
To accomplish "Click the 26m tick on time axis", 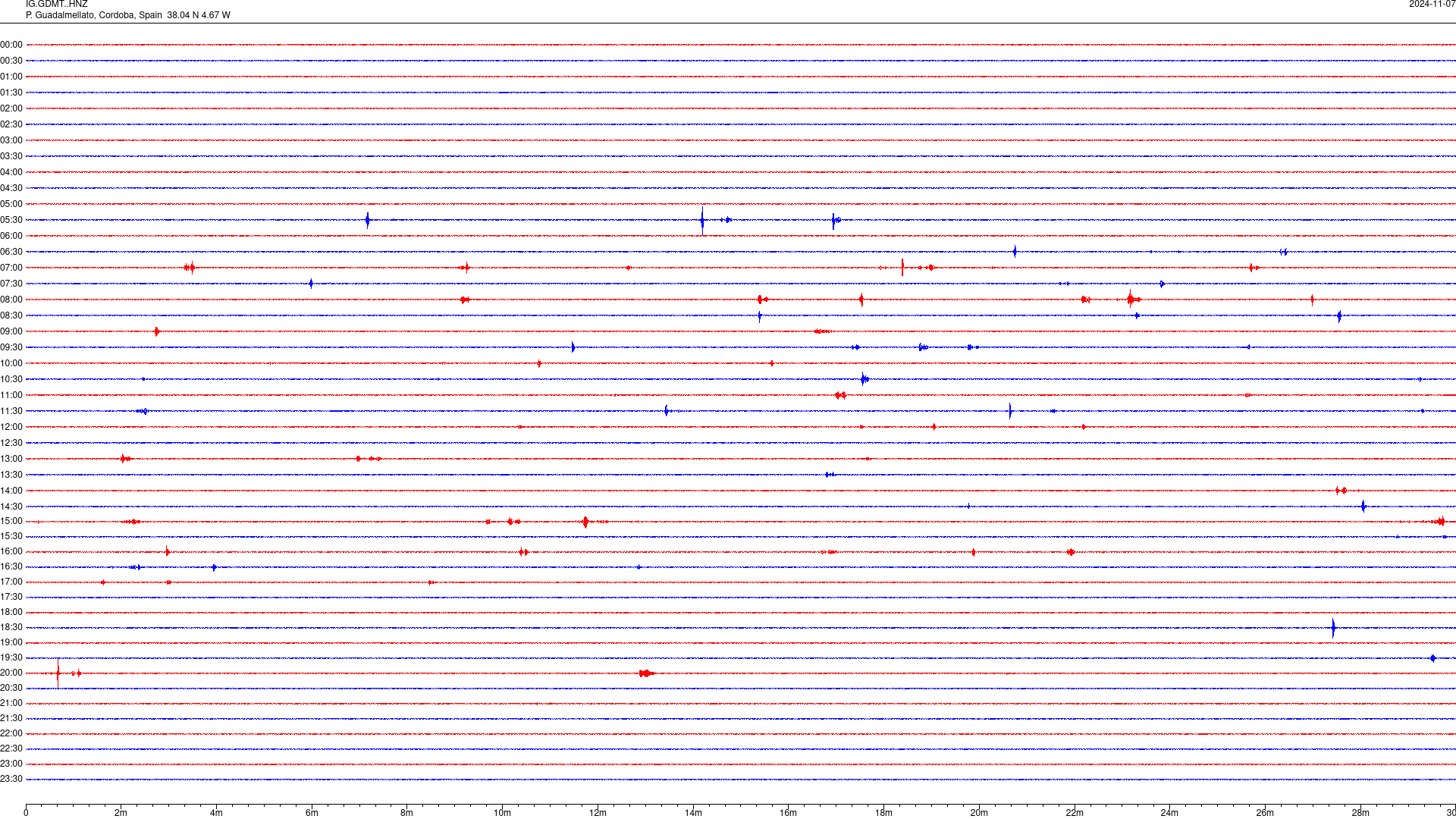I will 1265,813.
